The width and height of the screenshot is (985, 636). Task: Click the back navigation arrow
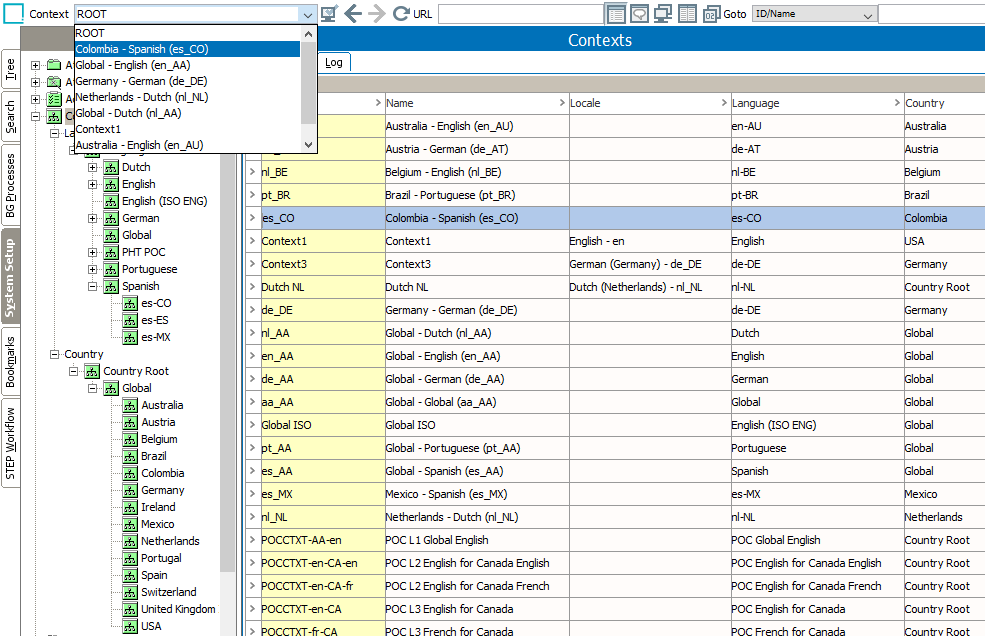click(x=353, y=14)
